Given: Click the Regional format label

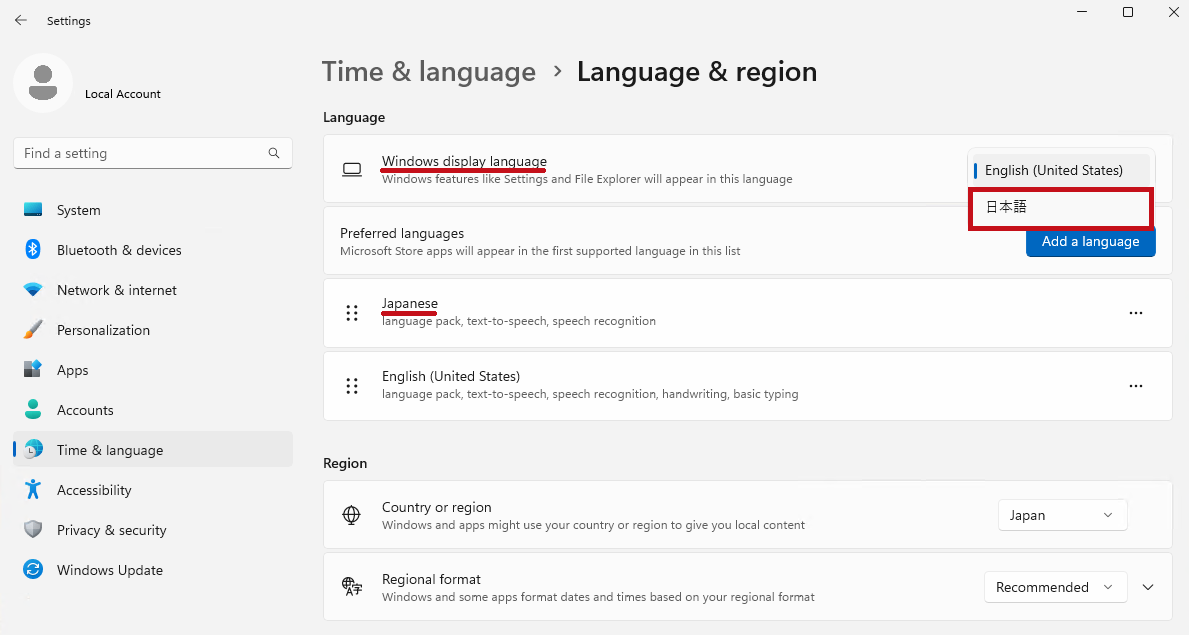Looking at the screenshot, I should click(431, 579).
